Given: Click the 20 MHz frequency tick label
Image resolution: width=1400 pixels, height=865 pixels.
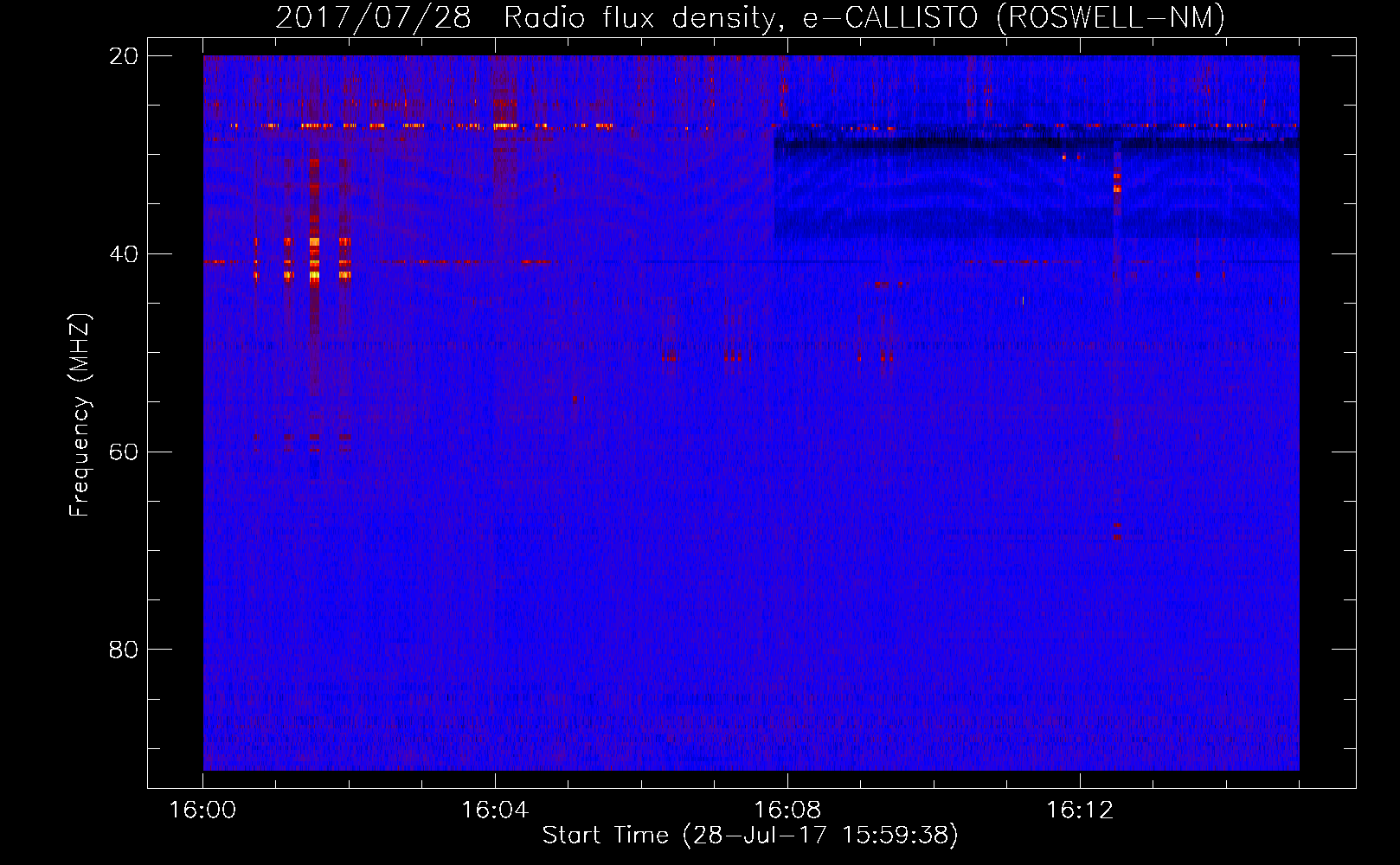Looking at the screenshot, I should pos(124,56).
